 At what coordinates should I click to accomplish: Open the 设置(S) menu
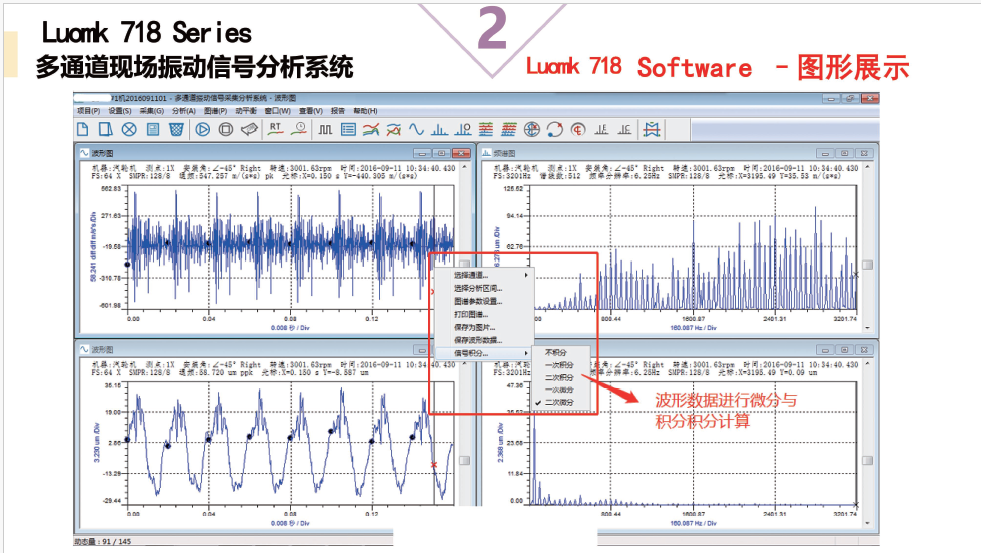click(x=120, y=111)
